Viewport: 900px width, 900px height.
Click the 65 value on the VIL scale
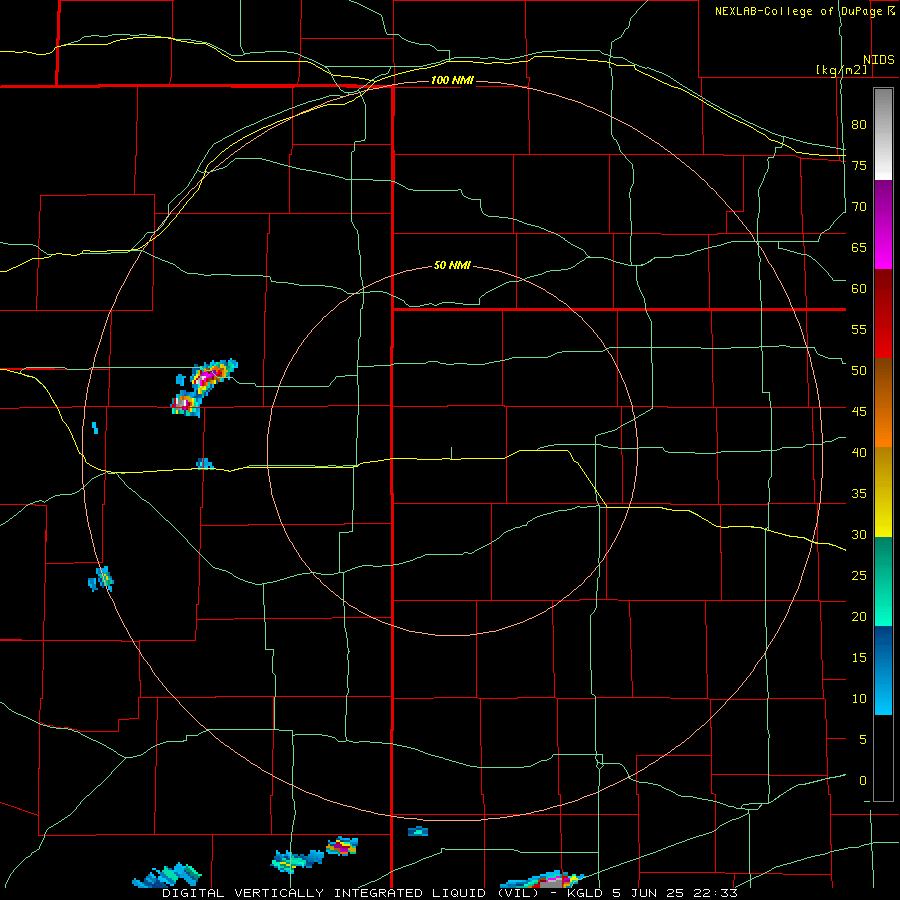pos(859,247)
